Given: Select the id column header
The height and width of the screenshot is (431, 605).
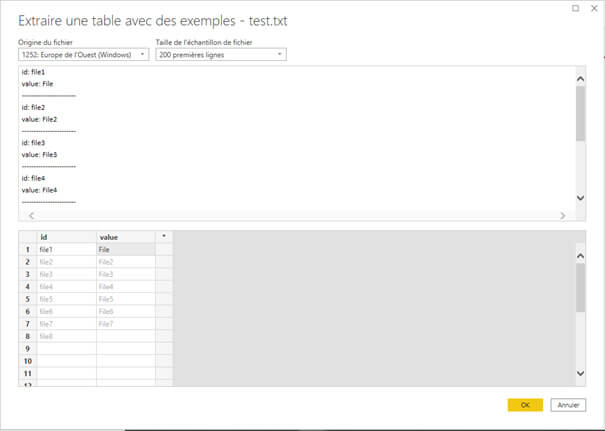Looking at the screenshot, I should coord(66,237).
